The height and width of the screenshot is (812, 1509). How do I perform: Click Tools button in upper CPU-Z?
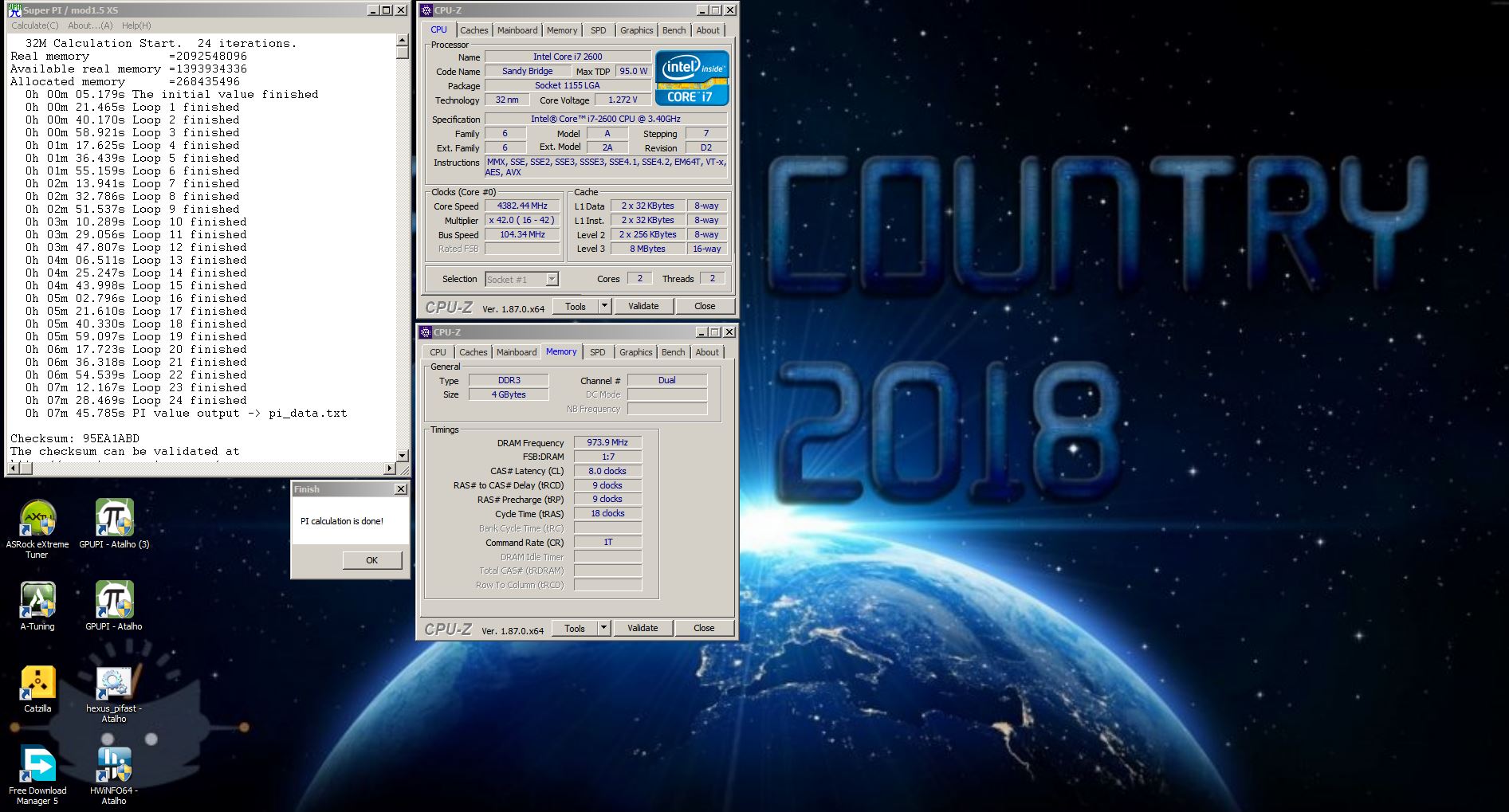click(576, 306)
